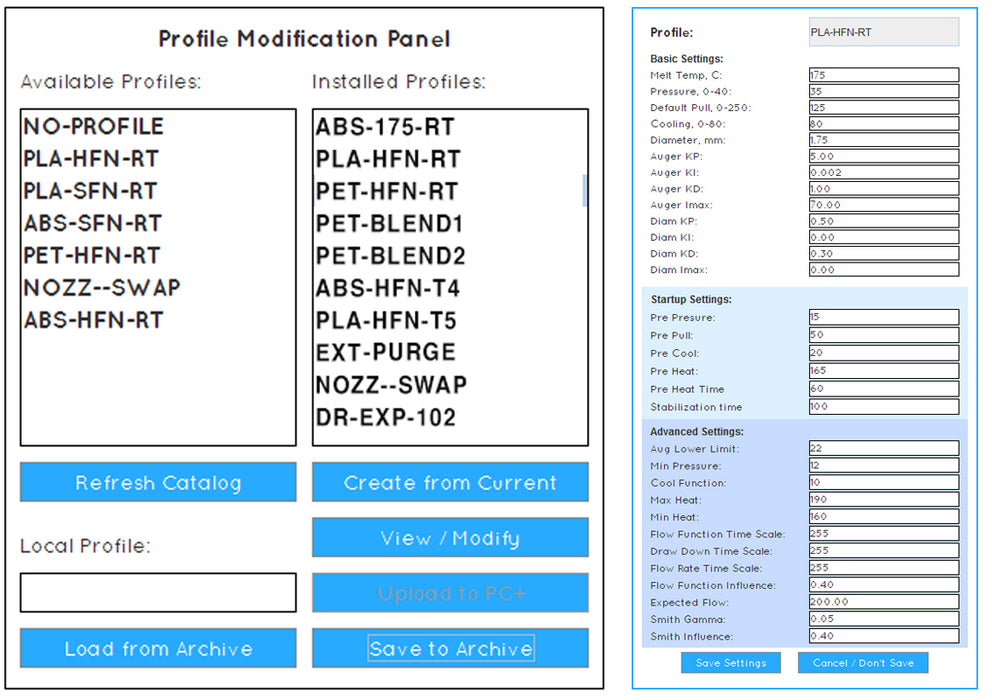992x700 pixels.
Task: Click the Refresh Catalog button
Action: [x=158, y=483]
